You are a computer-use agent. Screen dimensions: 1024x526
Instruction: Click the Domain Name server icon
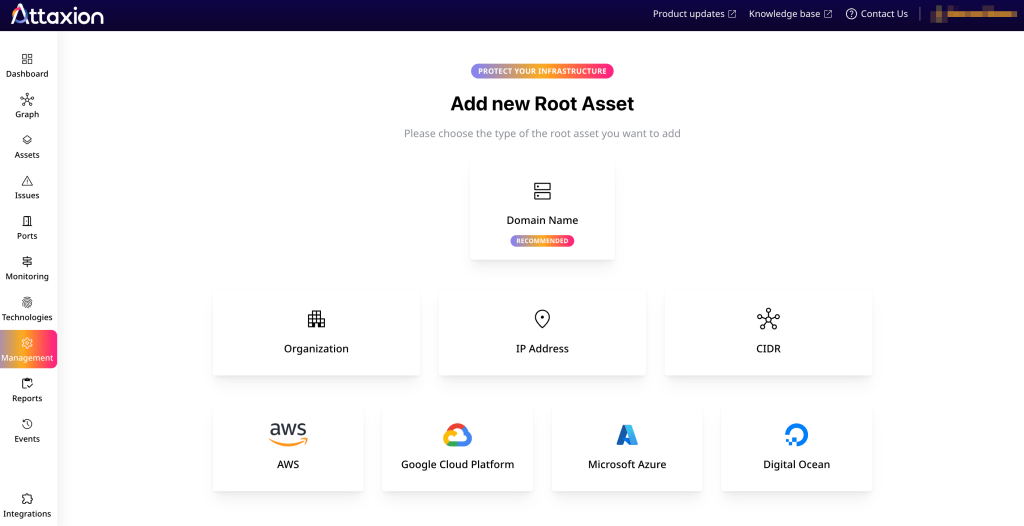(542, 191)
